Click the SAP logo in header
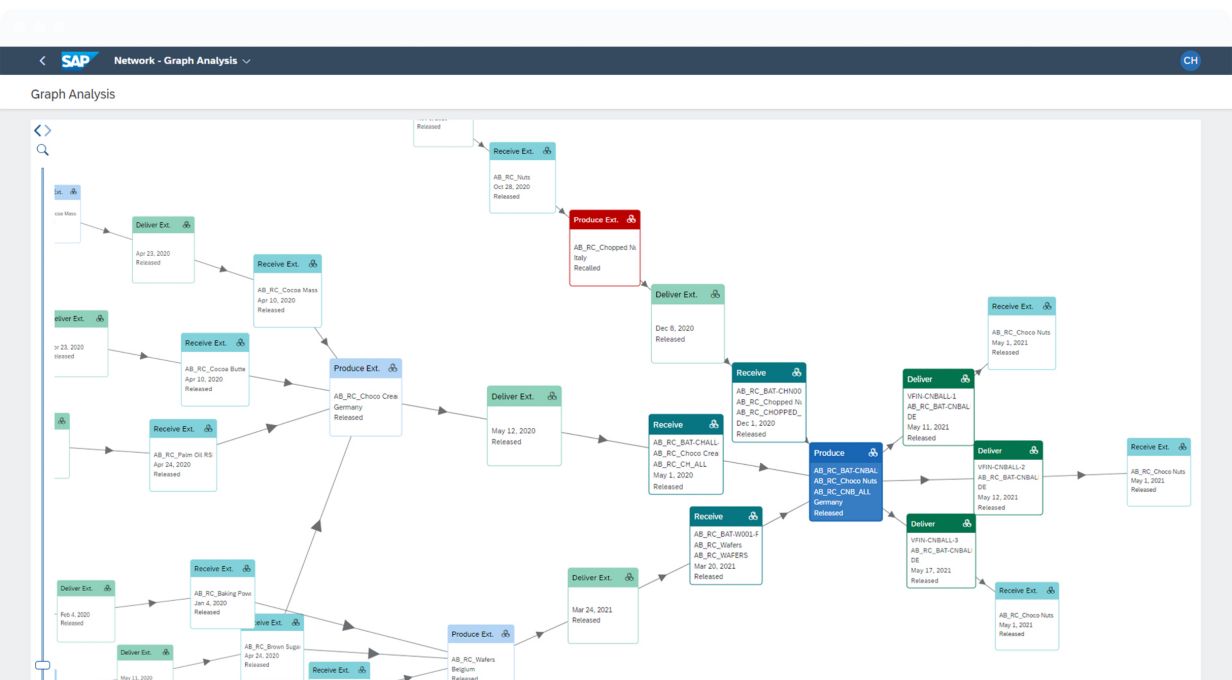Image resolution: width=1232 pixels, height=680 pixels. pyautogui.click(x=80, y=61)
